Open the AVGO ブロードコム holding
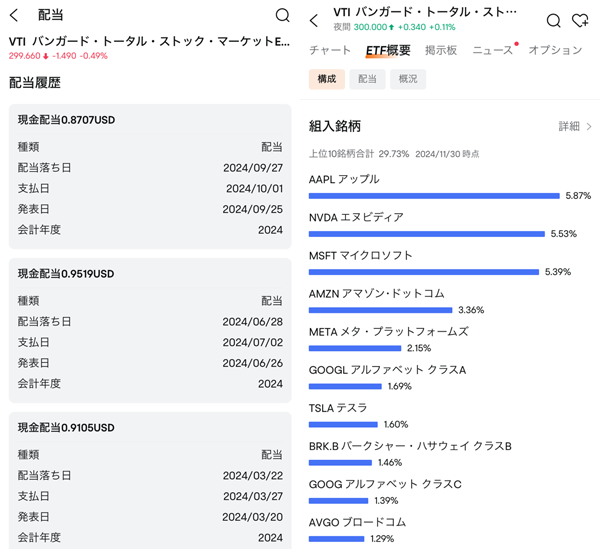Viewport: 600px width, 555px height. point(357,522)
